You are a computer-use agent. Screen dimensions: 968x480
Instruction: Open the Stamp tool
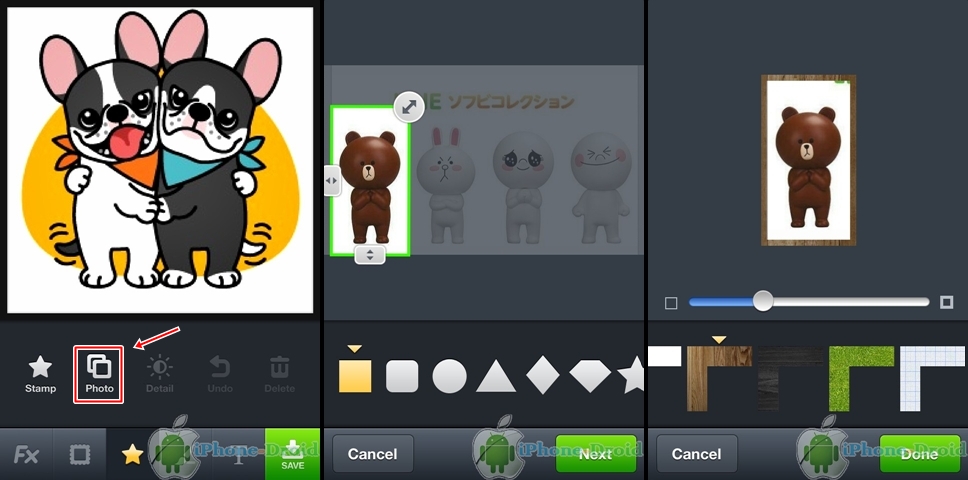[41, 374]
